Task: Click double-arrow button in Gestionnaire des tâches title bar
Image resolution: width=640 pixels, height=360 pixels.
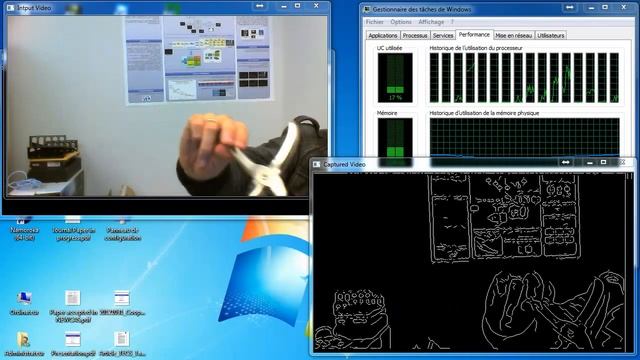Action: point(570,7)
